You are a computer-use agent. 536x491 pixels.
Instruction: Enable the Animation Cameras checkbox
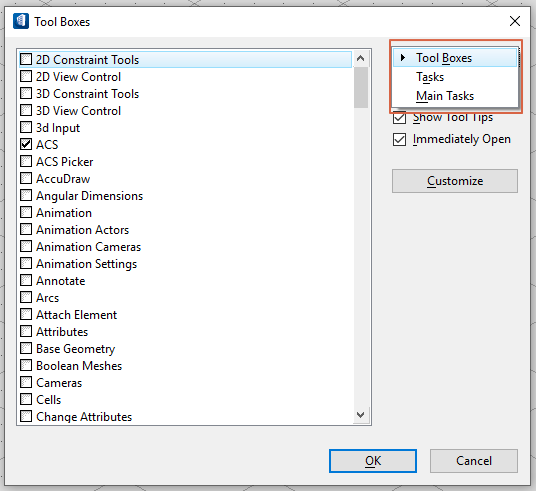tap(26, 246)
